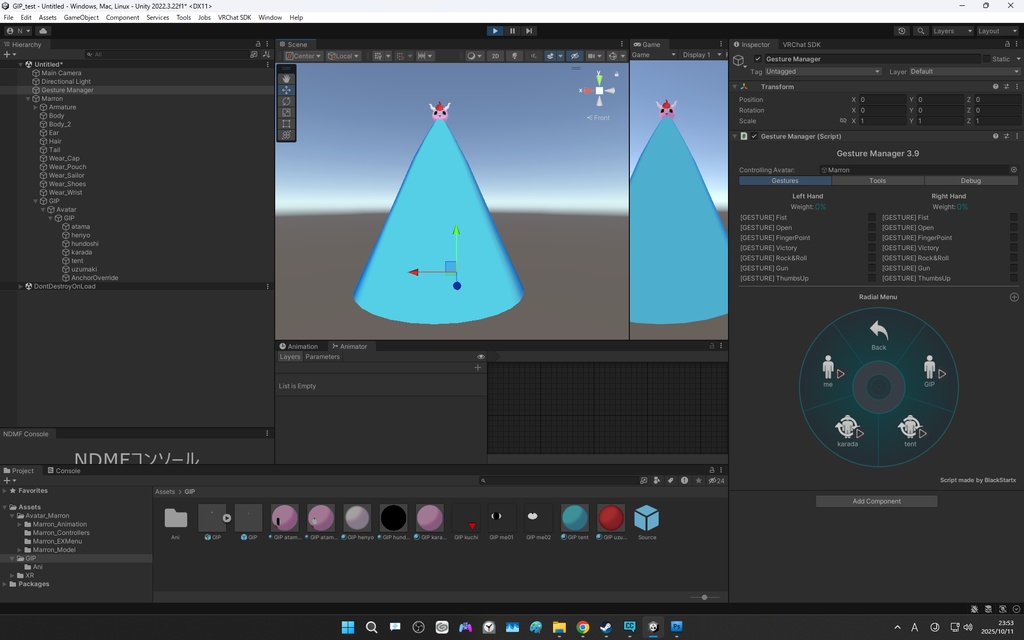Click the Add Component button

[x=876, y=500]
